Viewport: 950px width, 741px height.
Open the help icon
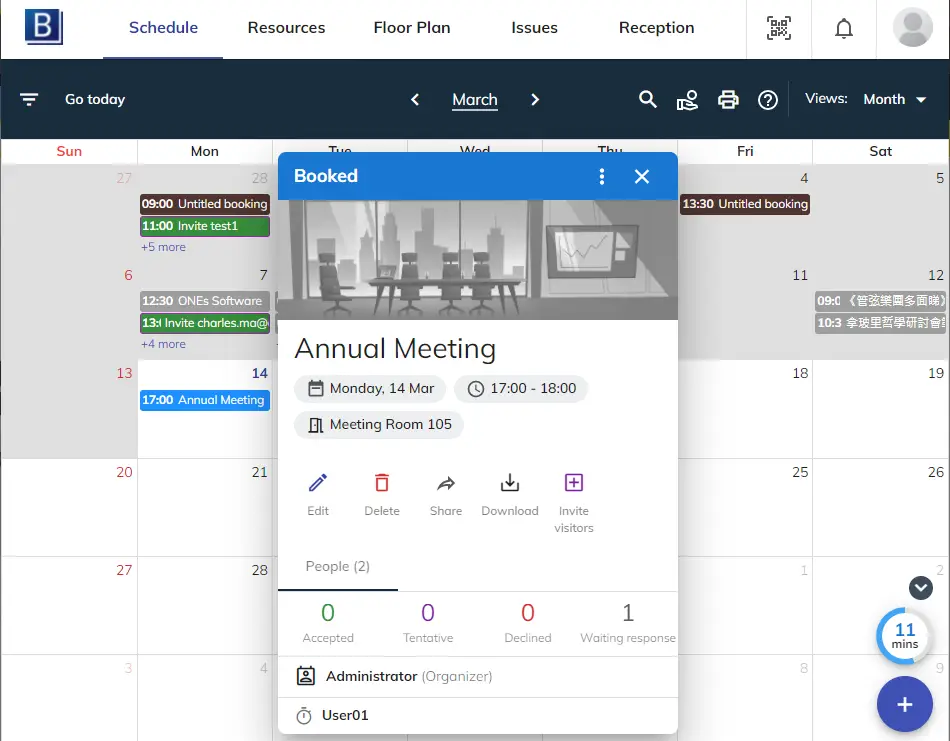click(767, 100)
